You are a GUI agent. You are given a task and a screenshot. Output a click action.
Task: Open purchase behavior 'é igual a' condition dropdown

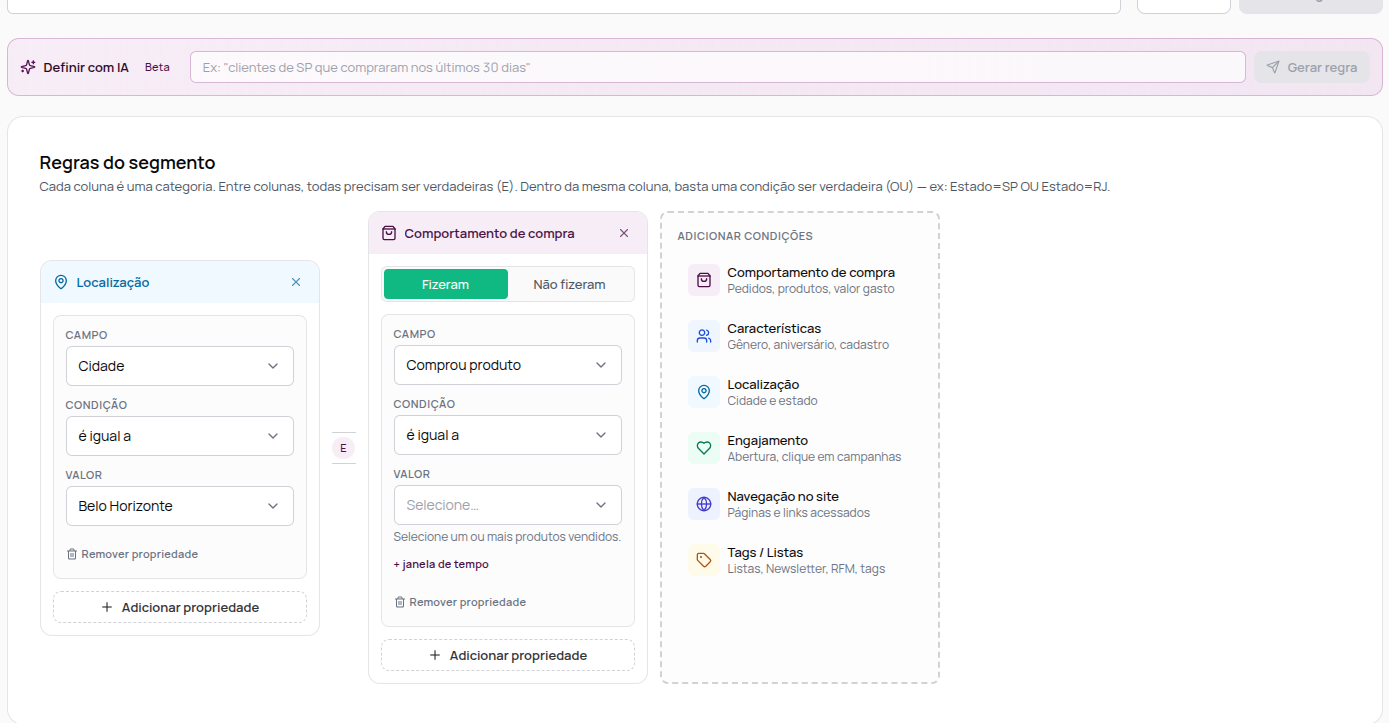508,435
